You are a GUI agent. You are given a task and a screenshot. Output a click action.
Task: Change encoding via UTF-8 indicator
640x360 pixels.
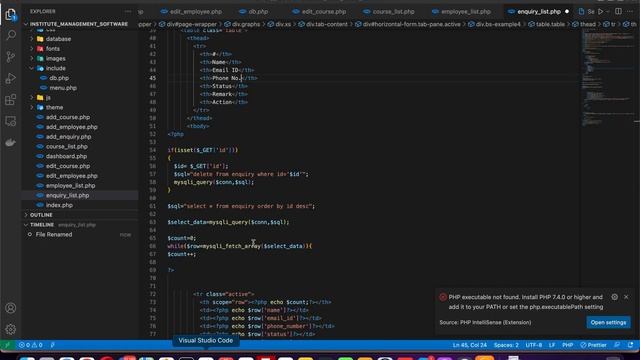click(533, 345)
